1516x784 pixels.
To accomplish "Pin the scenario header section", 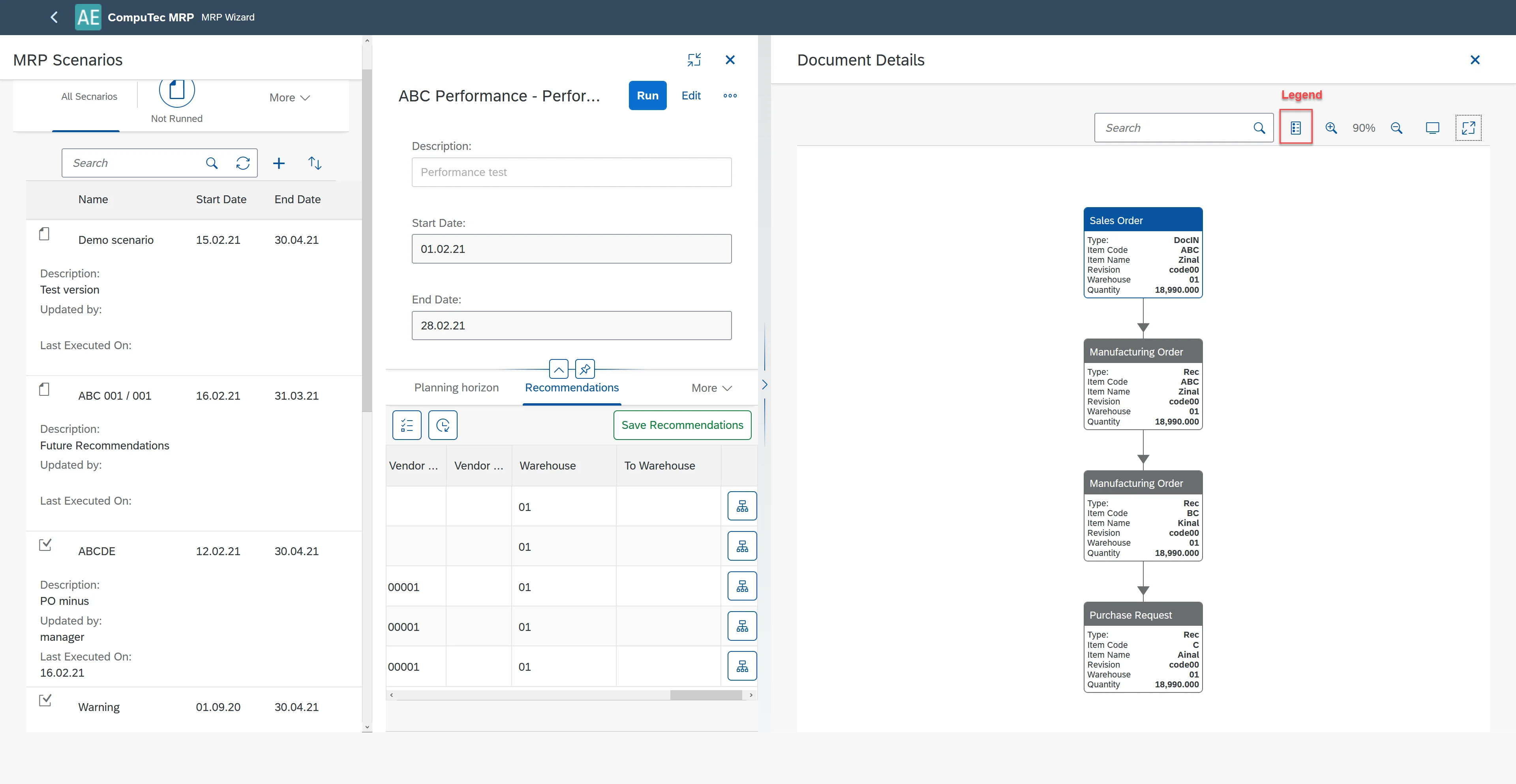I will pyautogui.click(x=584, y=369).
